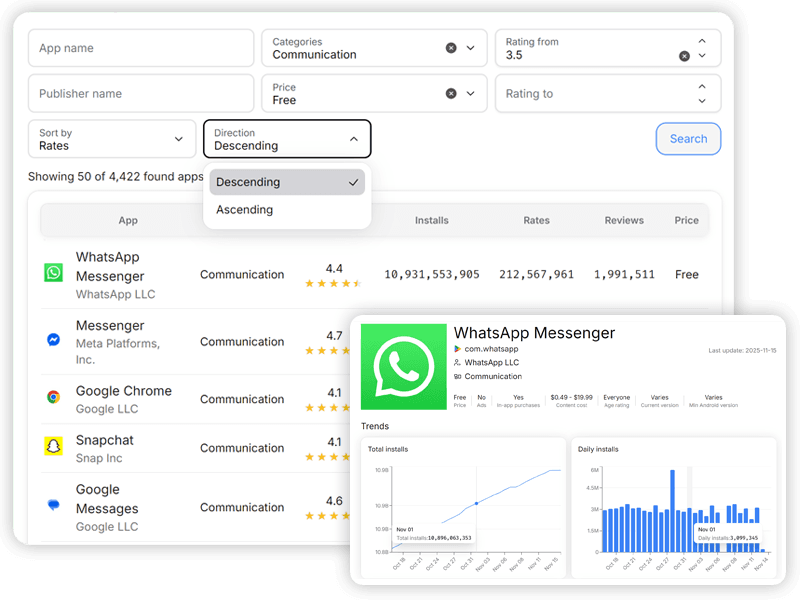Click the Snapchat ghost app icon

pos(53,446)
